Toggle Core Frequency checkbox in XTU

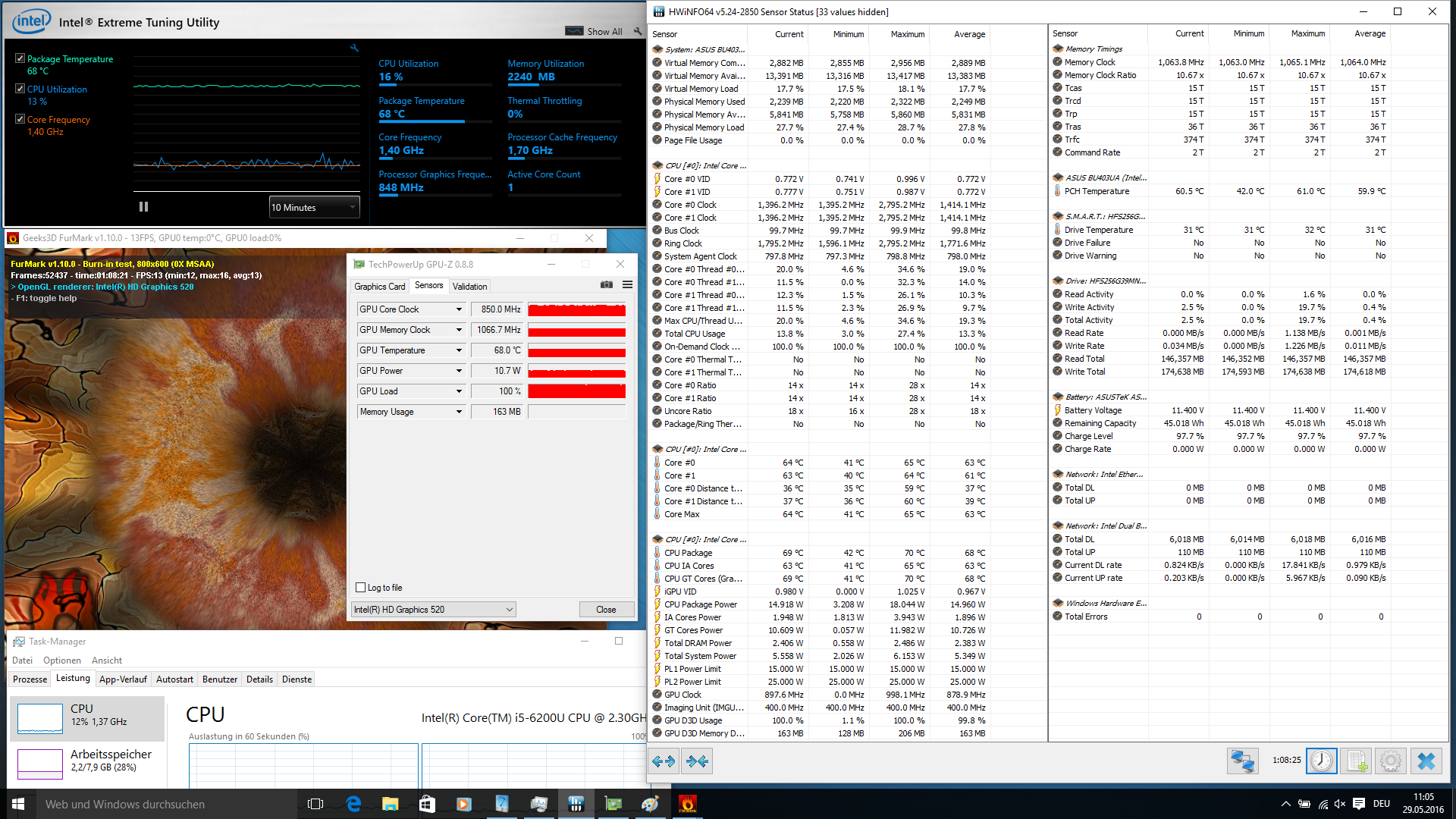click(x=20, y=119)
